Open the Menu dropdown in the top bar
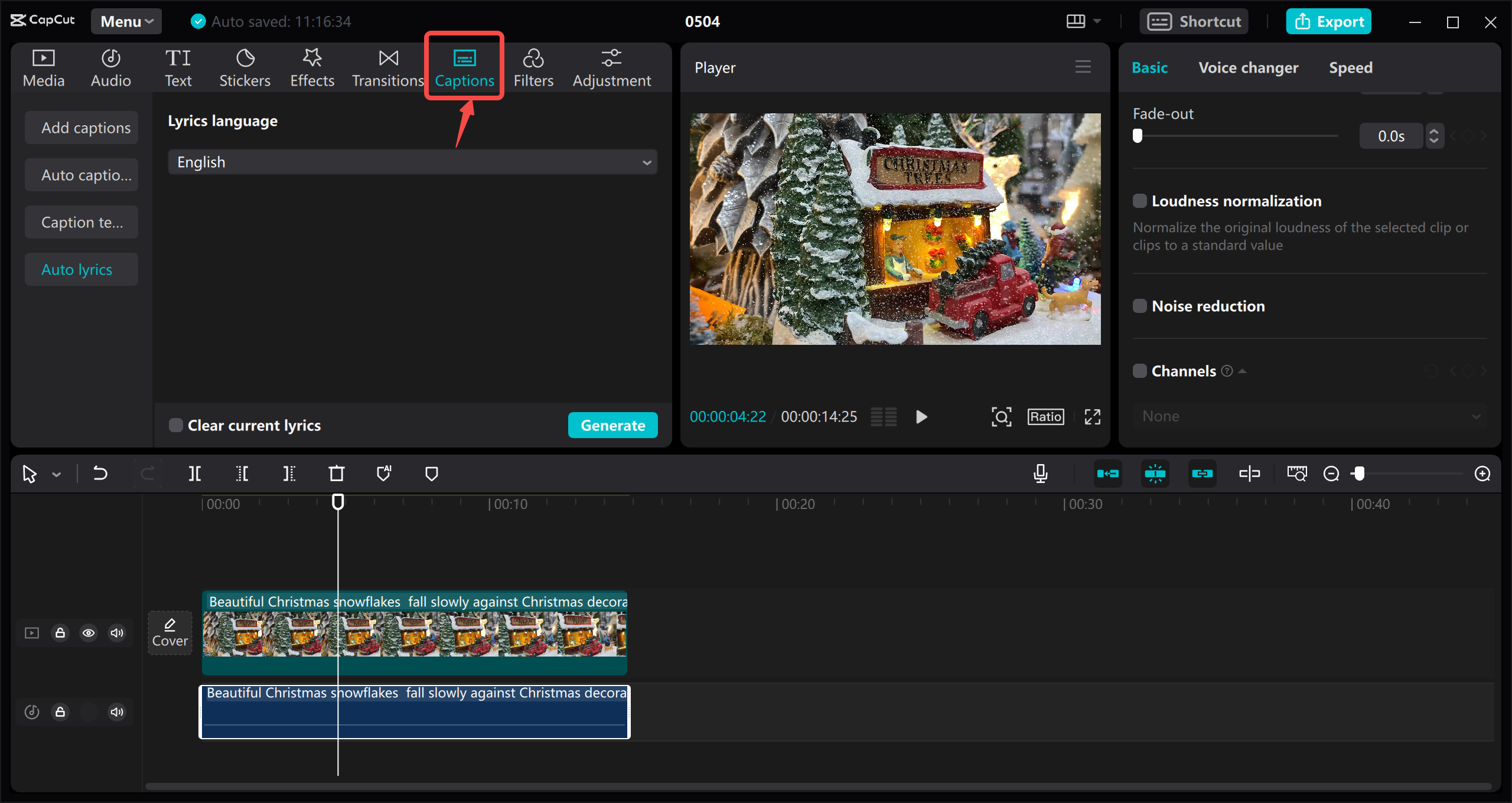This screenshot has width=1512, height=803. tap(126, 21)
